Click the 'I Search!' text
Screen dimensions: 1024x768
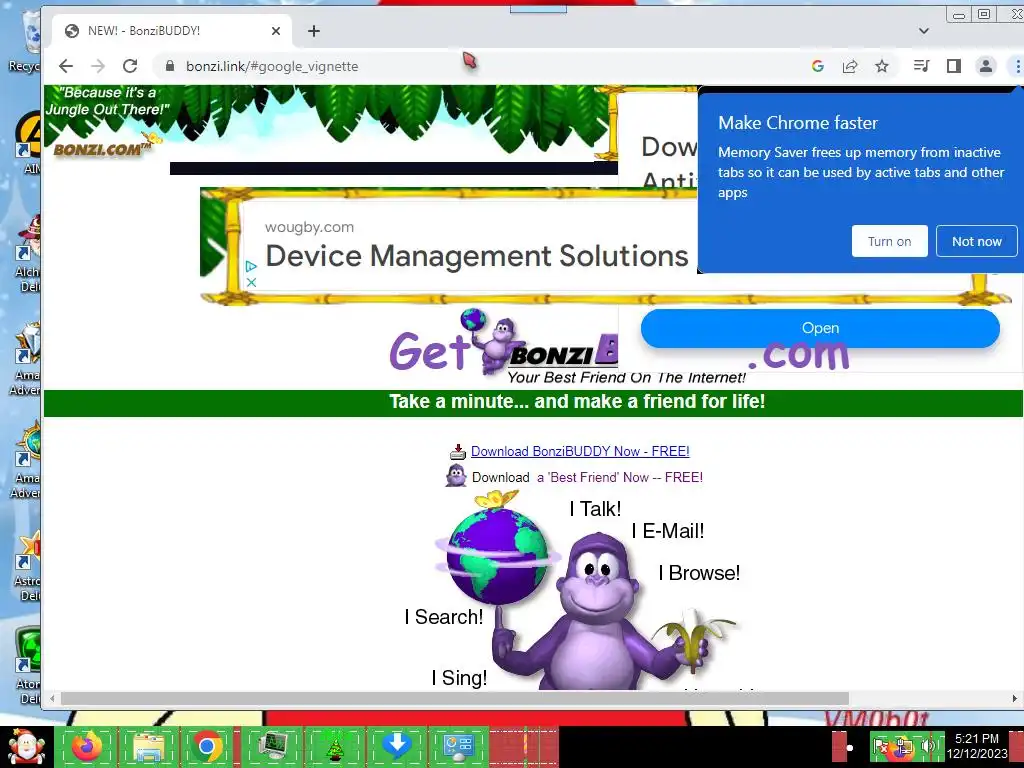point(443,616)
